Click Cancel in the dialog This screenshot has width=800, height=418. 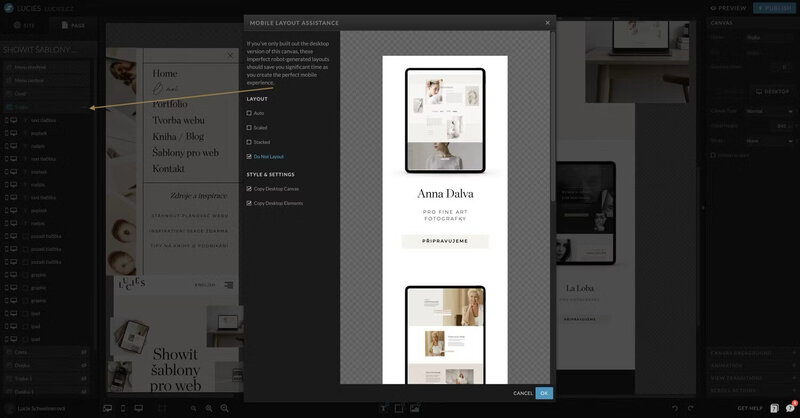[x=523, y=393]
